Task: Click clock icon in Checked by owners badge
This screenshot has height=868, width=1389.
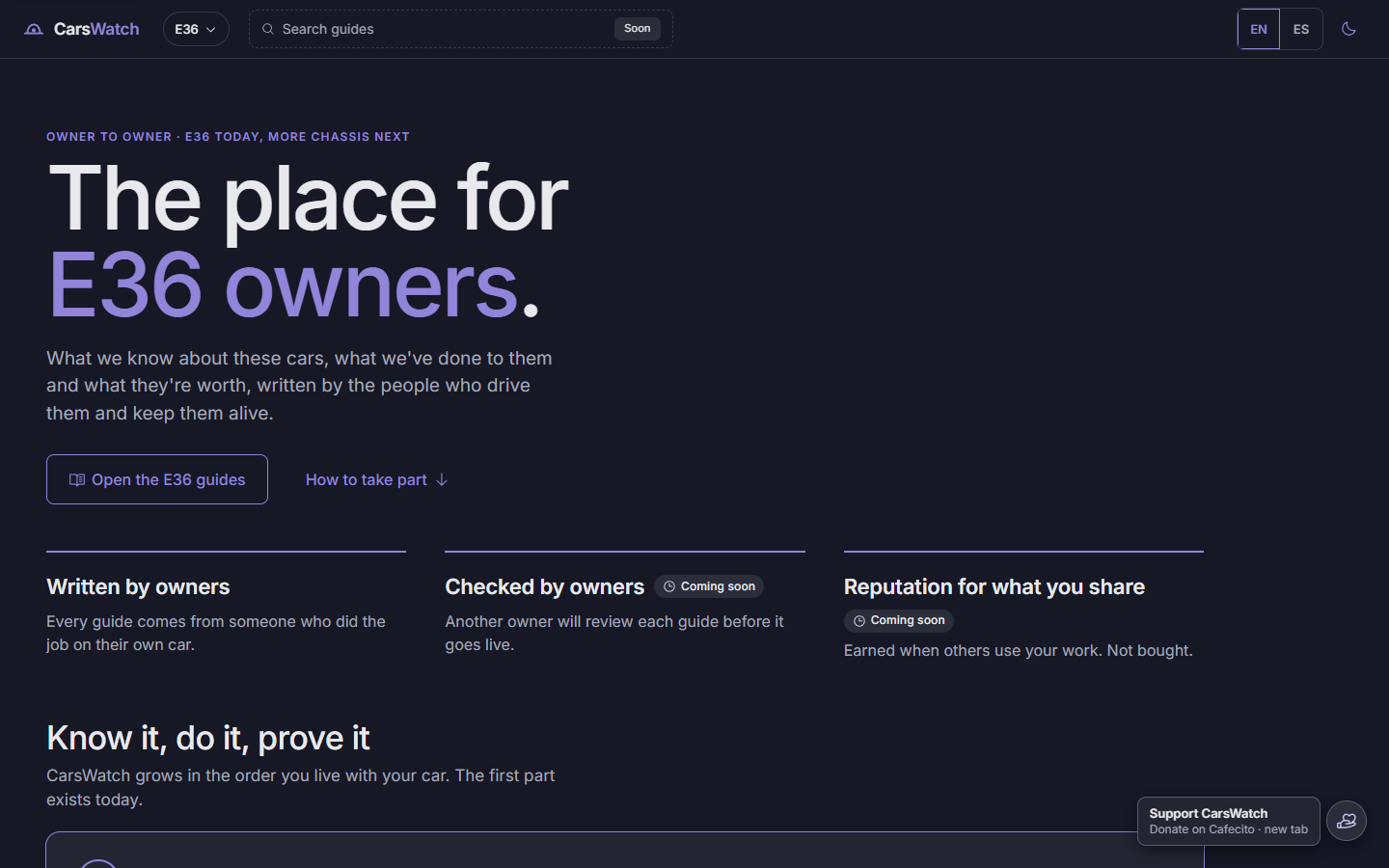Action: tap(669, 586)
